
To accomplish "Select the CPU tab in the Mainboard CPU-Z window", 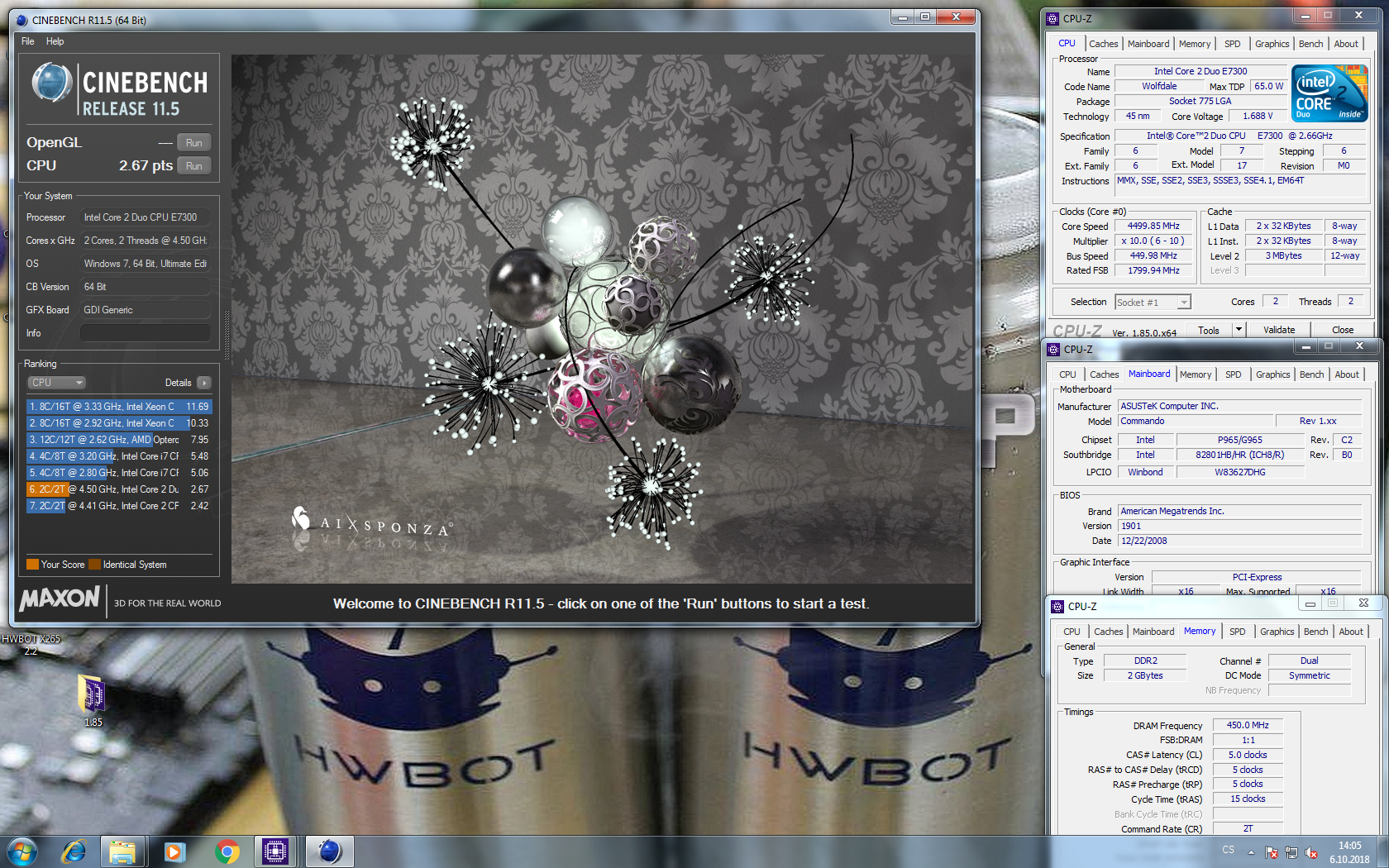I will pos(1067,374).
